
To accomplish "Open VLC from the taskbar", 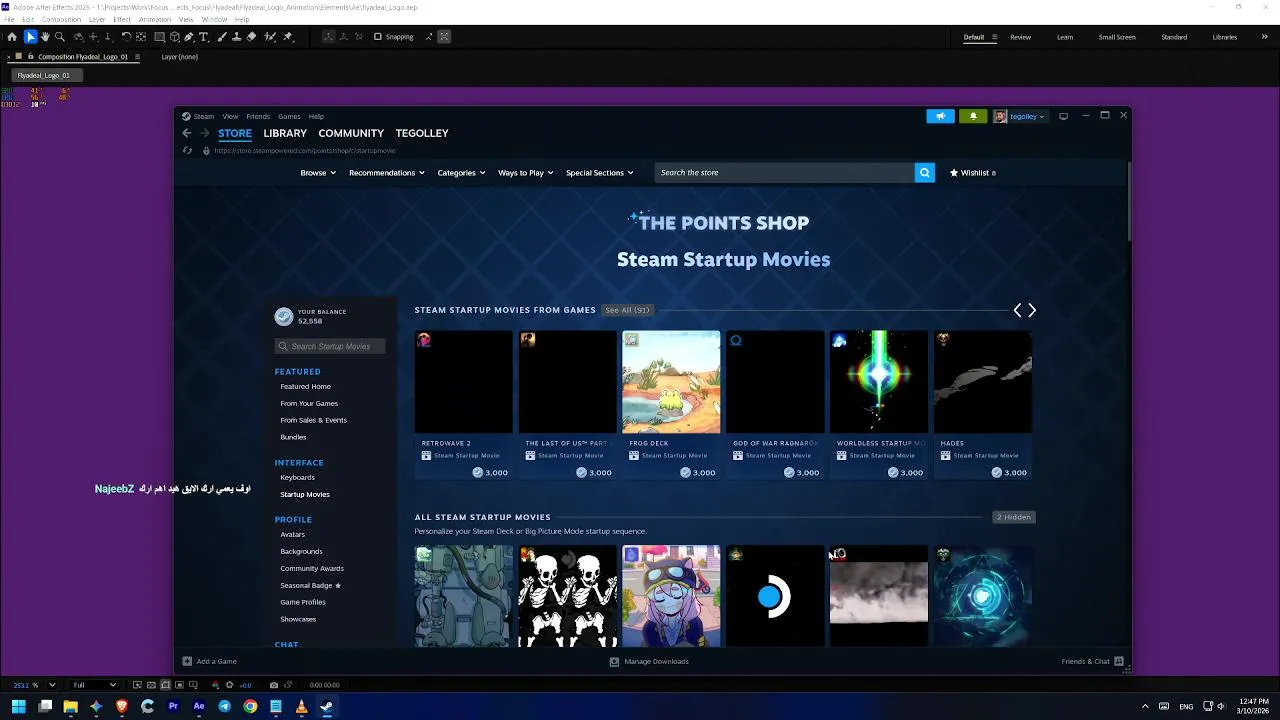I will 301,707.
